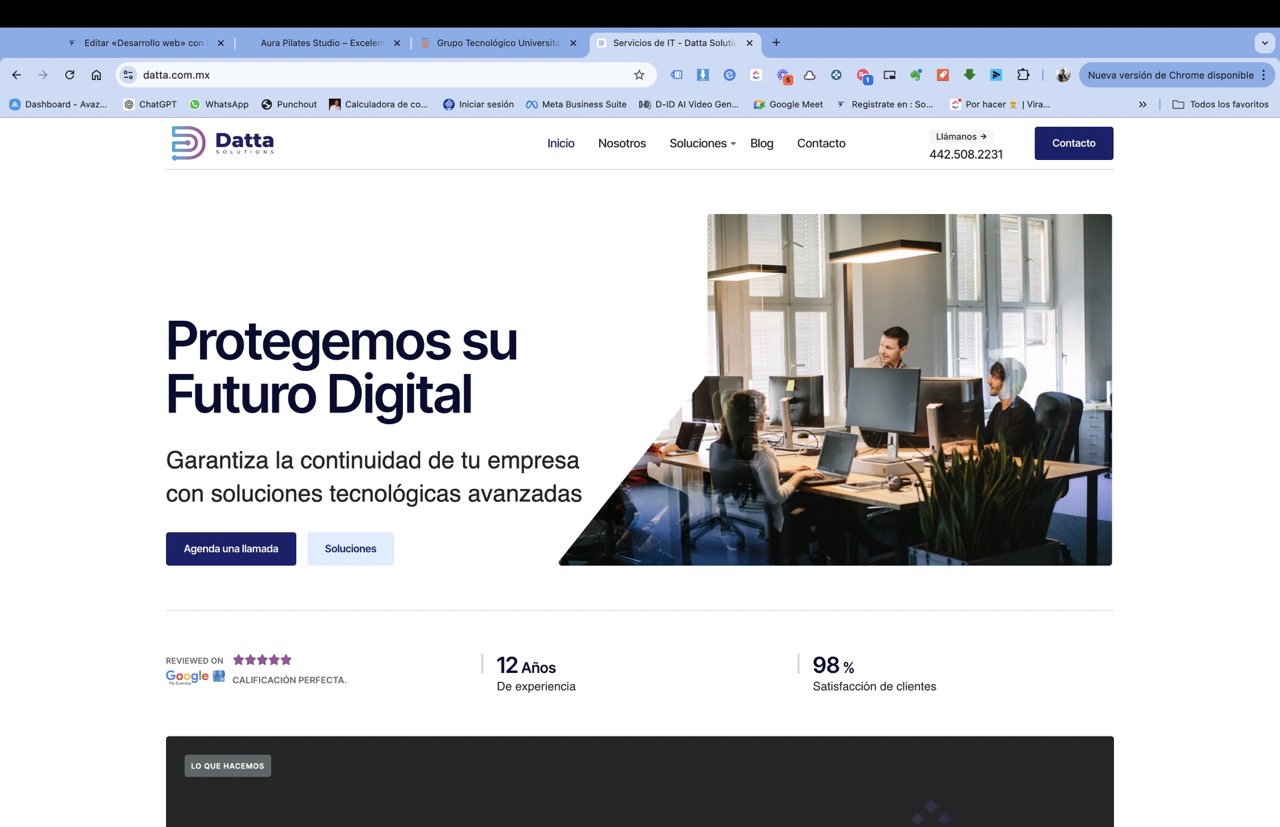Click the Datta Solutions logo
This screenshot has height=827, width=1280.
(x=221, y=143)
